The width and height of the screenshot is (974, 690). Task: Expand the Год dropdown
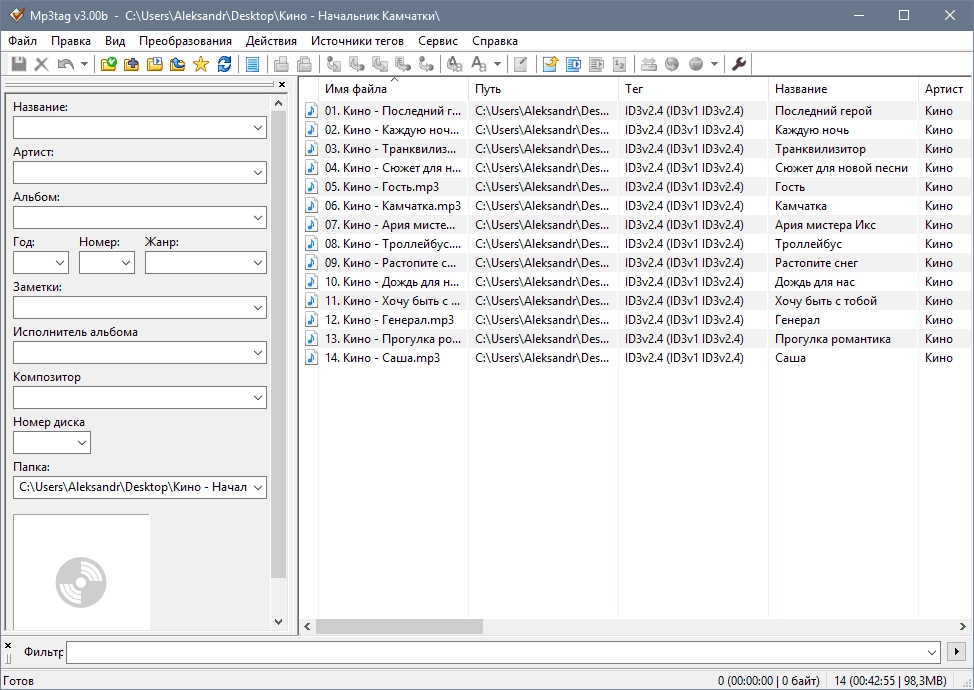(60, 263)
